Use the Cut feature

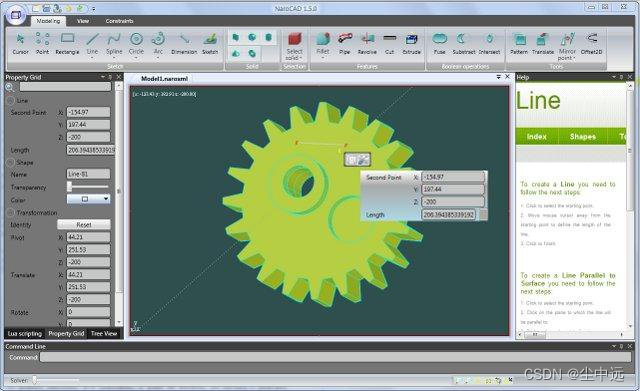[390, 44]
